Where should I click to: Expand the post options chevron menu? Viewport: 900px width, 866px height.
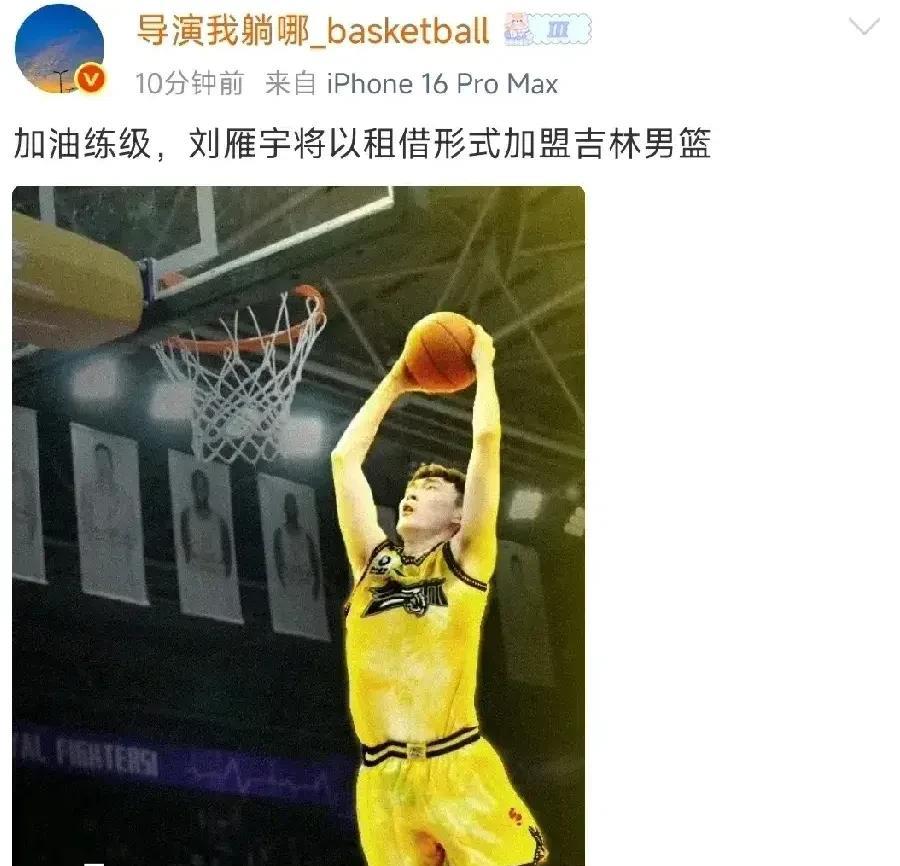click(864, 26)
